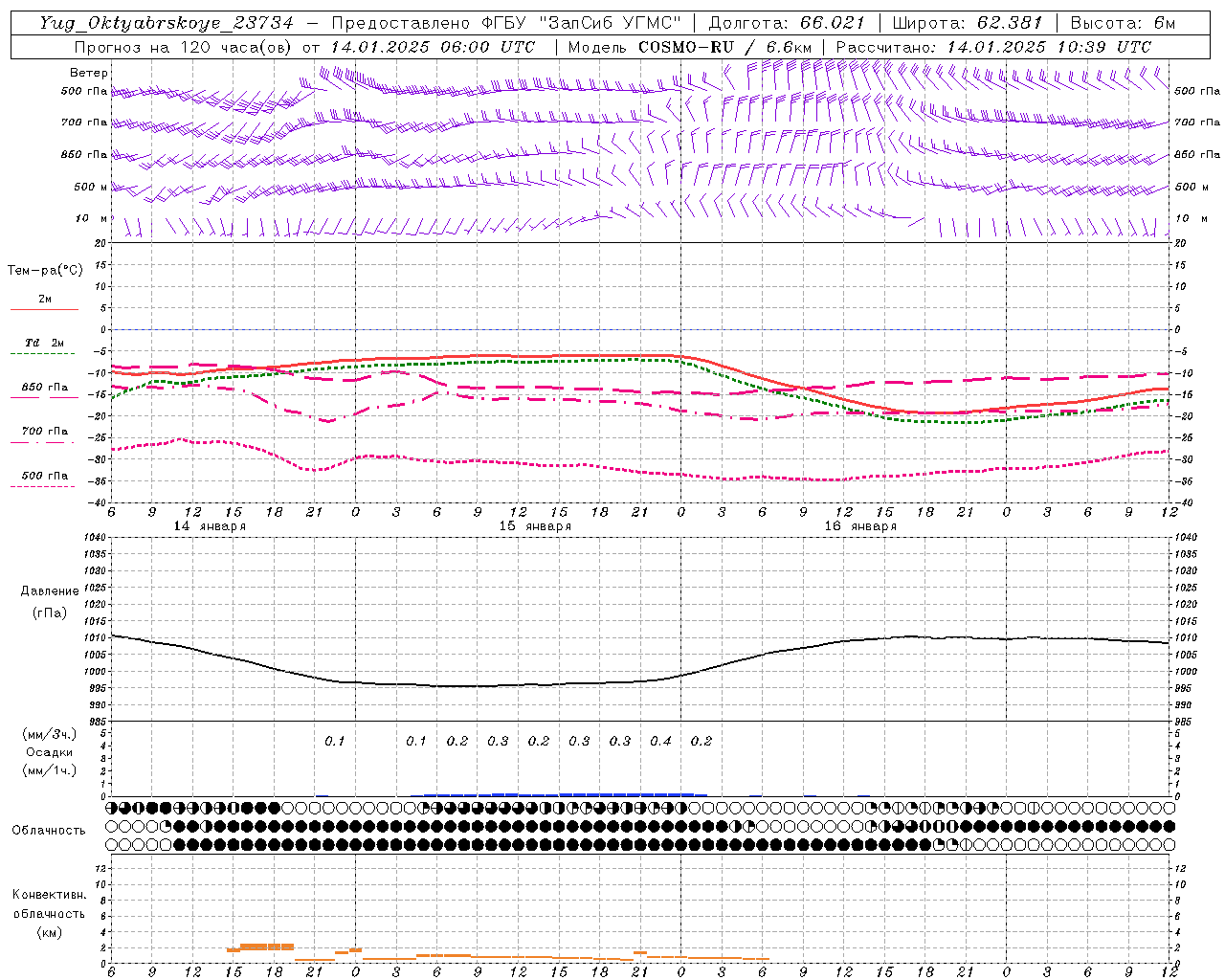Click the (мм/3ч.) precipitation unit label
The width and height of the screenshot is (1225, 980).
(x=50, y=734)
